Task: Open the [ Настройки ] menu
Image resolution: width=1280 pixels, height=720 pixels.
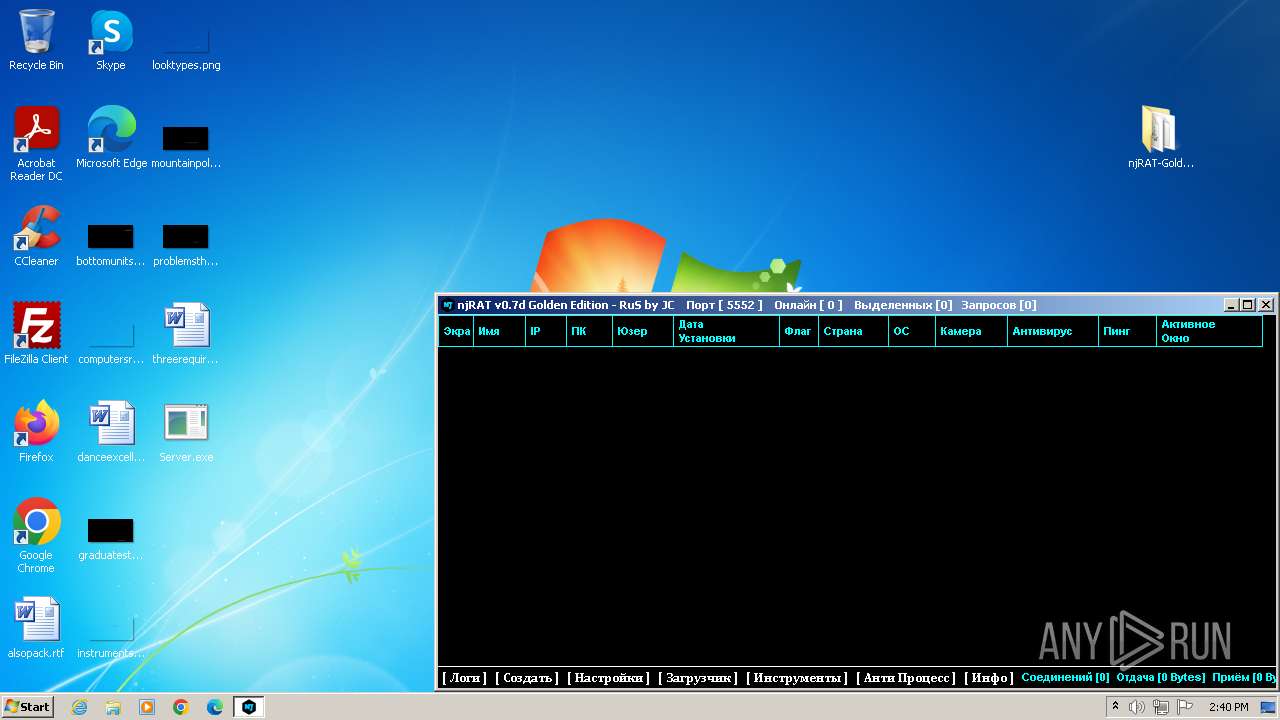Action: tap(608, 678)
